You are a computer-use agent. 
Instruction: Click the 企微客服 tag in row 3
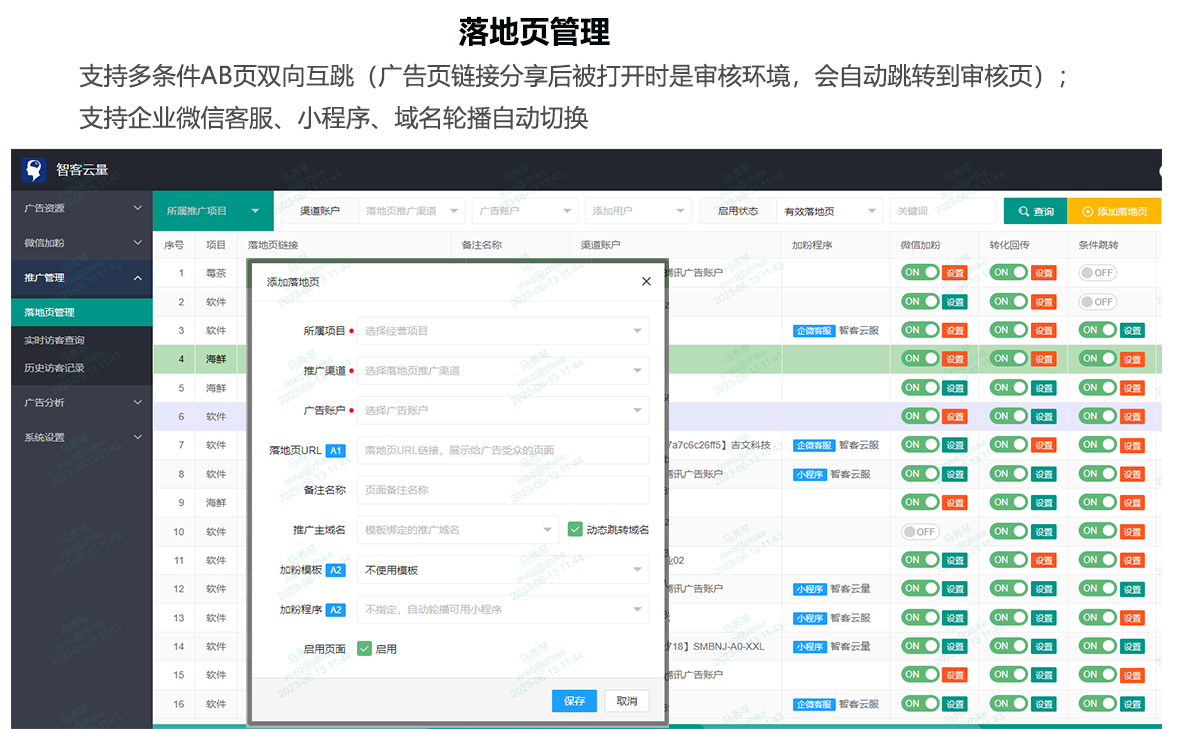pos(813,330)
